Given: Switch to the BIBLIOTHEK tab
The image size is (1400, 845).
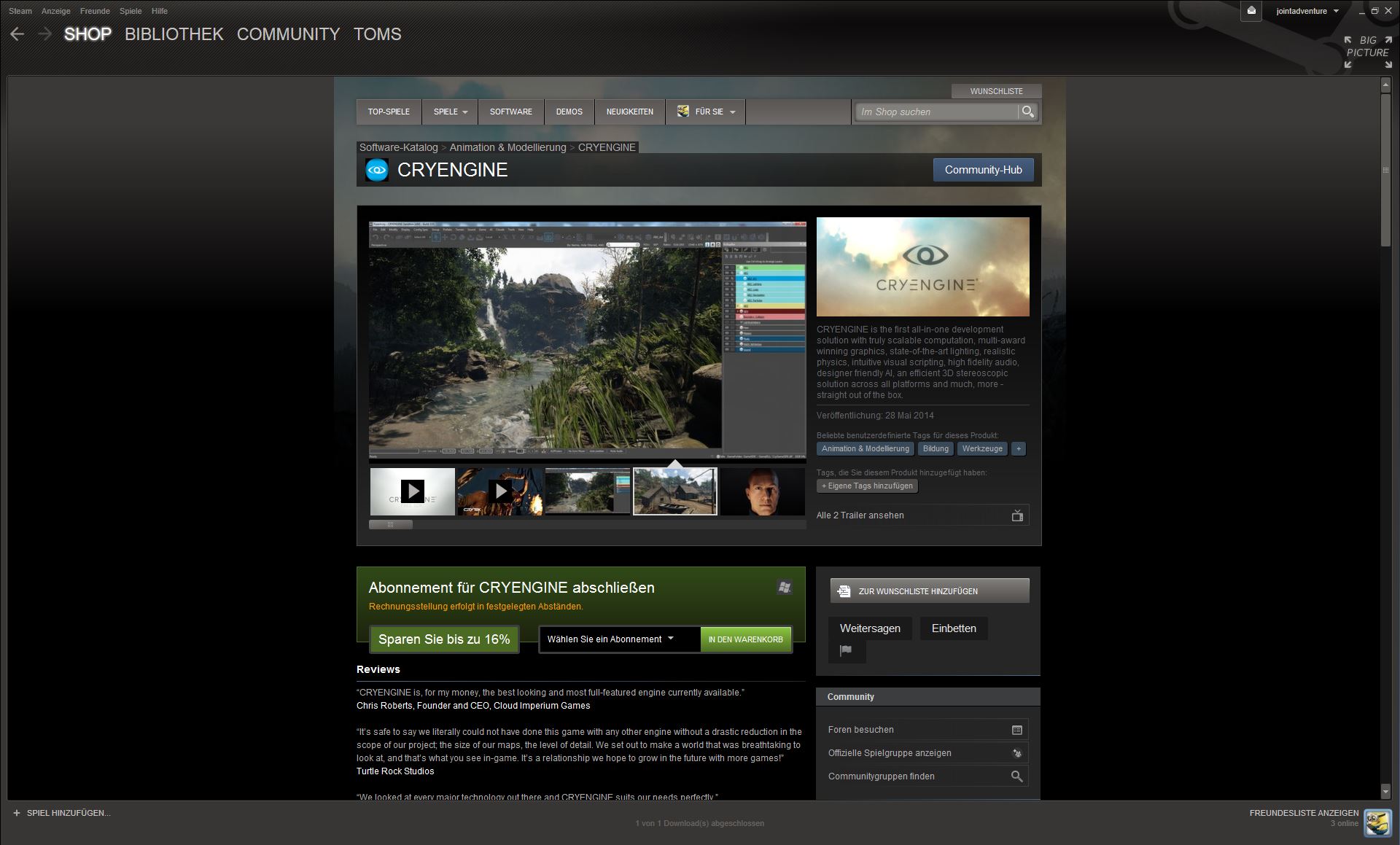Looking at the screenshot, I should click(x=174, y=34).
